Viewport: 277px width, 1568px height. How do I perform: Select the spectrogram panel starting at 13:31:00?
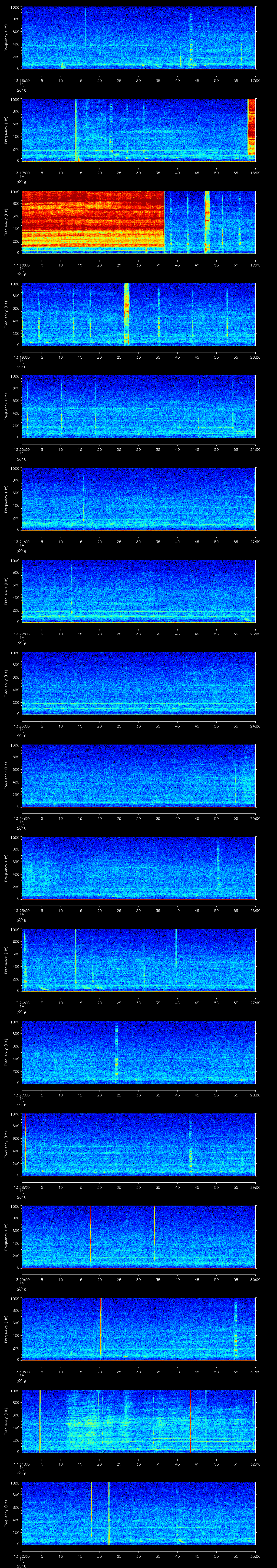[138, 1421]
